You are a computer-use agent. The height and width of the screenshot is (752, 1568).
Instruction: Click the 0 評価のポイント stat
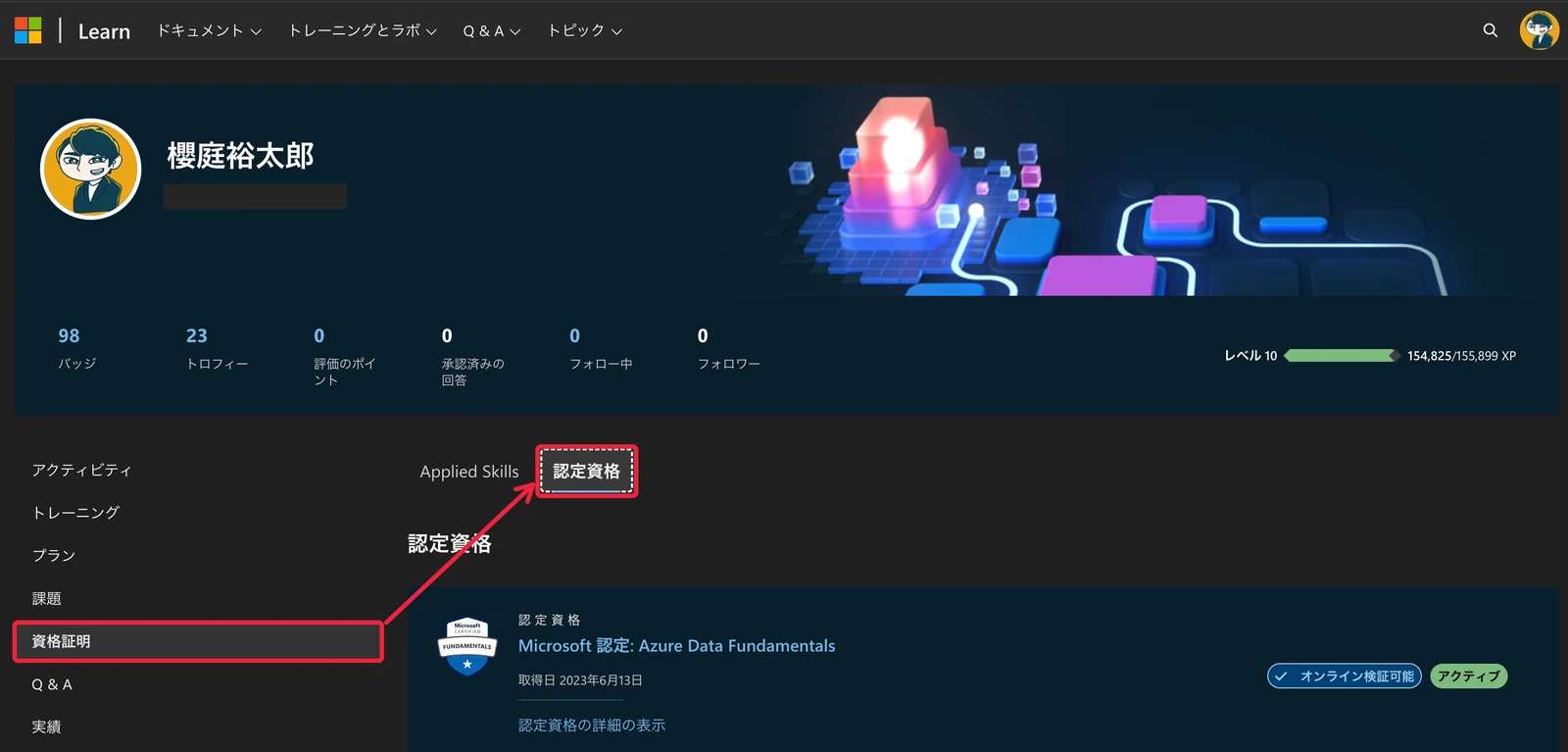click(345, 357)
